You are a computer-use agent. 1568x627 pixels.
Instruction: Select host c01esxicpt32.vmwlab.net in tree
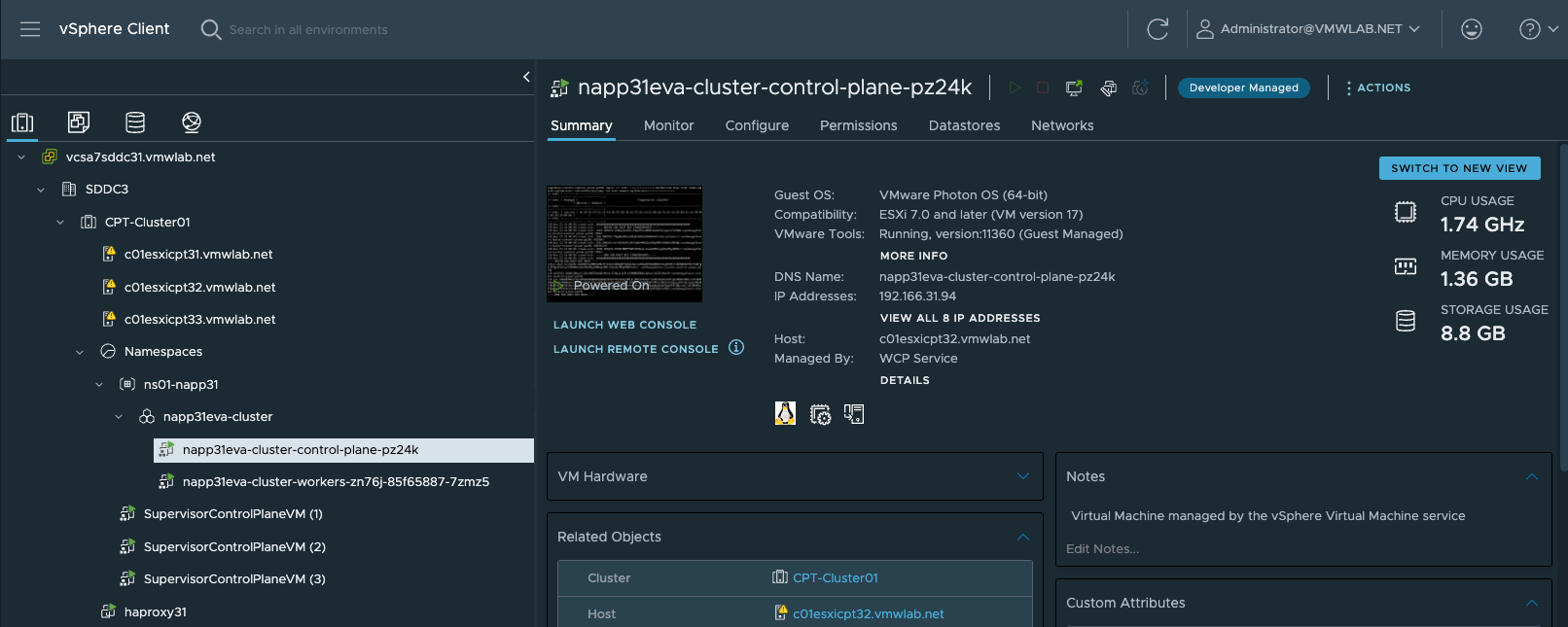pos(199,287)
